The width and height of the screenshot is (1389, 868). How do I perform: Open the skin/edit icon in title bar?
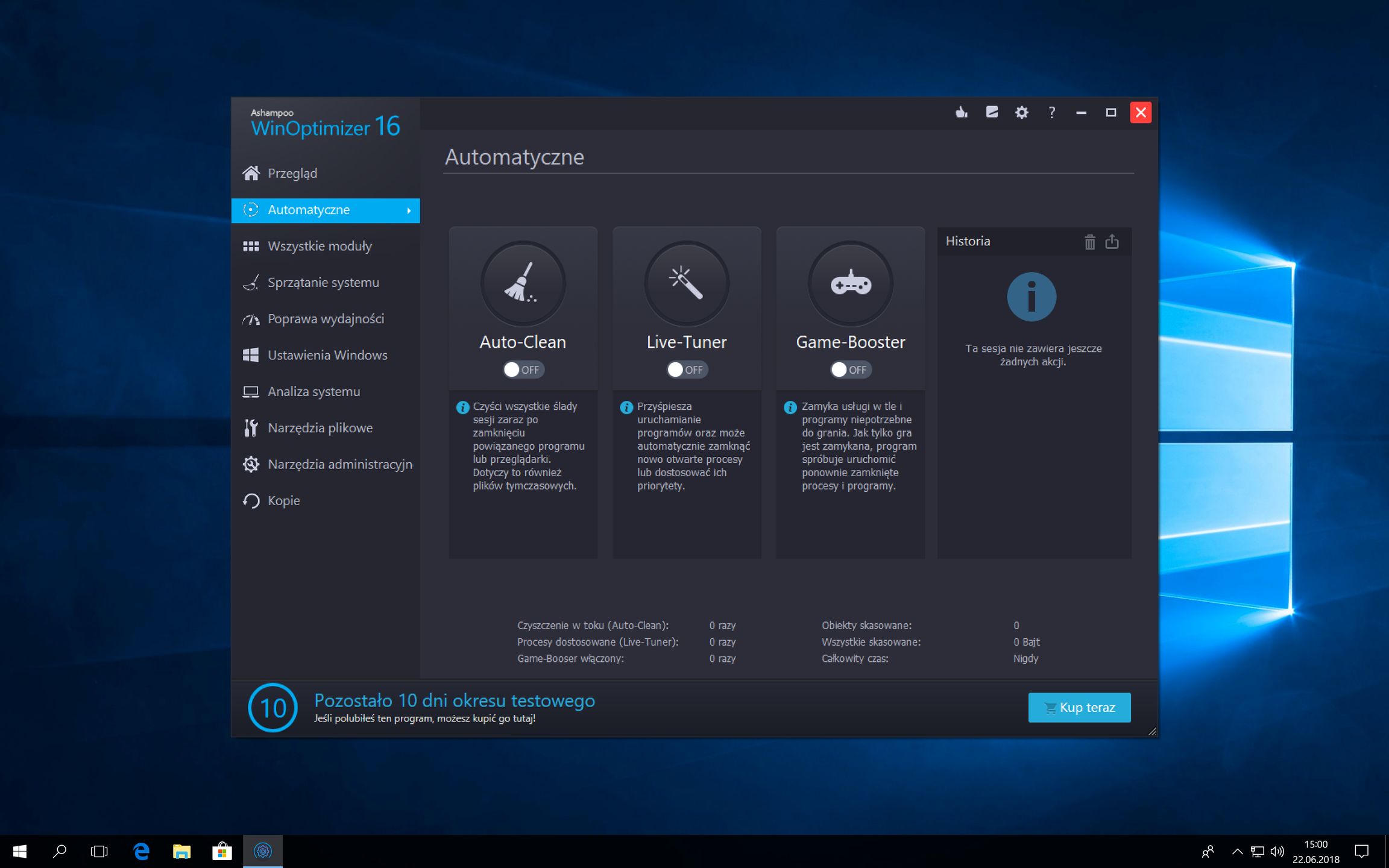(992, 112)
